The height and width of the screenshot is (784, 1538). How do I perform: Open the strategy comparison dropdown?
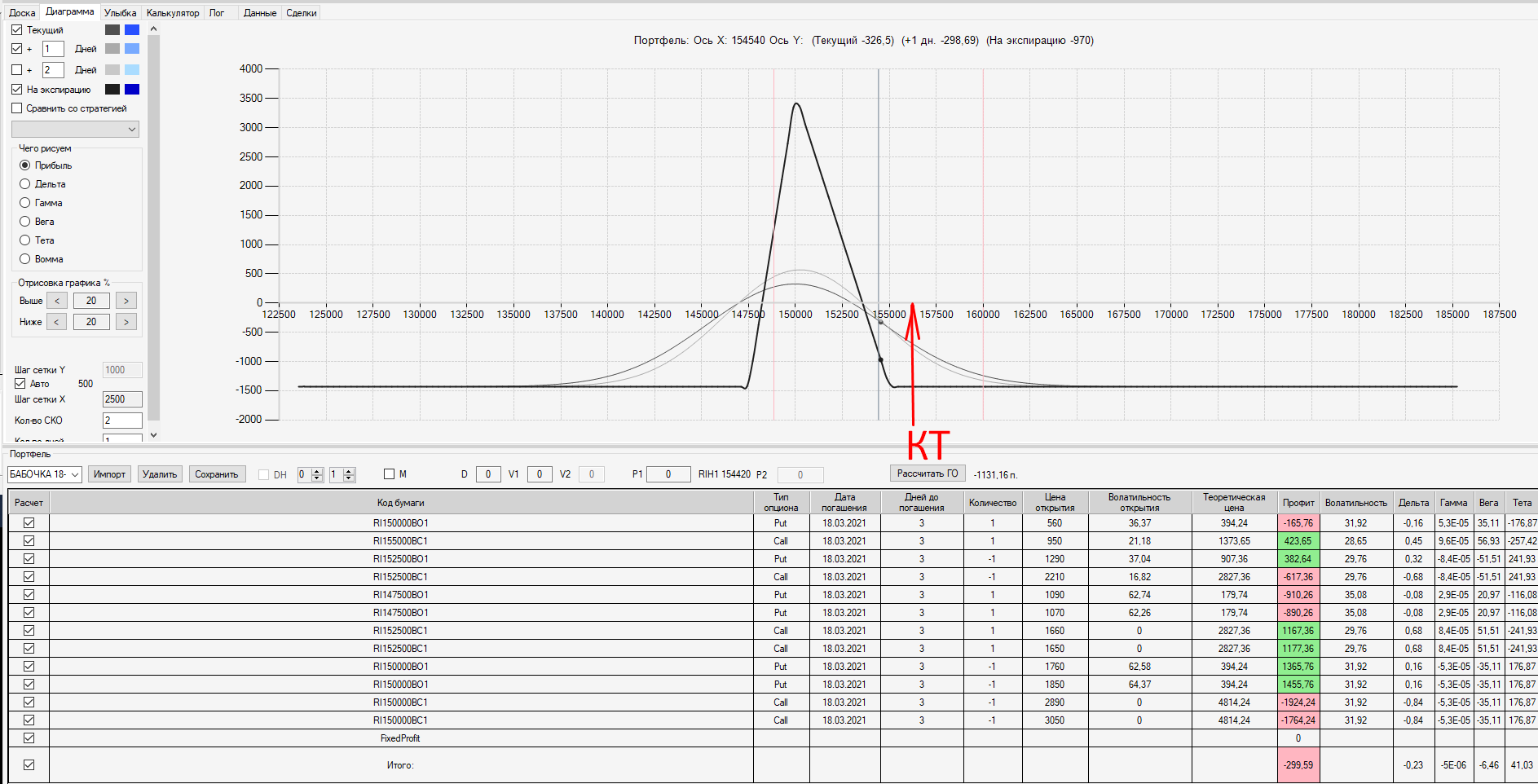click(x=75, y=129)
